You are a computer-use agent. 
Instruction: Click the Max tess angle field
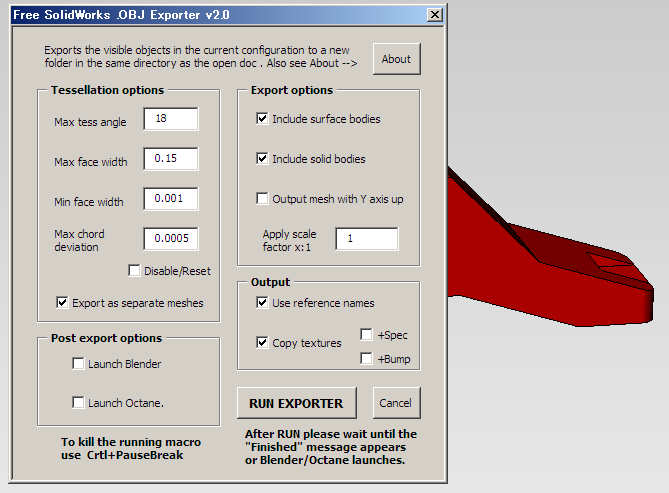[171, 120]
